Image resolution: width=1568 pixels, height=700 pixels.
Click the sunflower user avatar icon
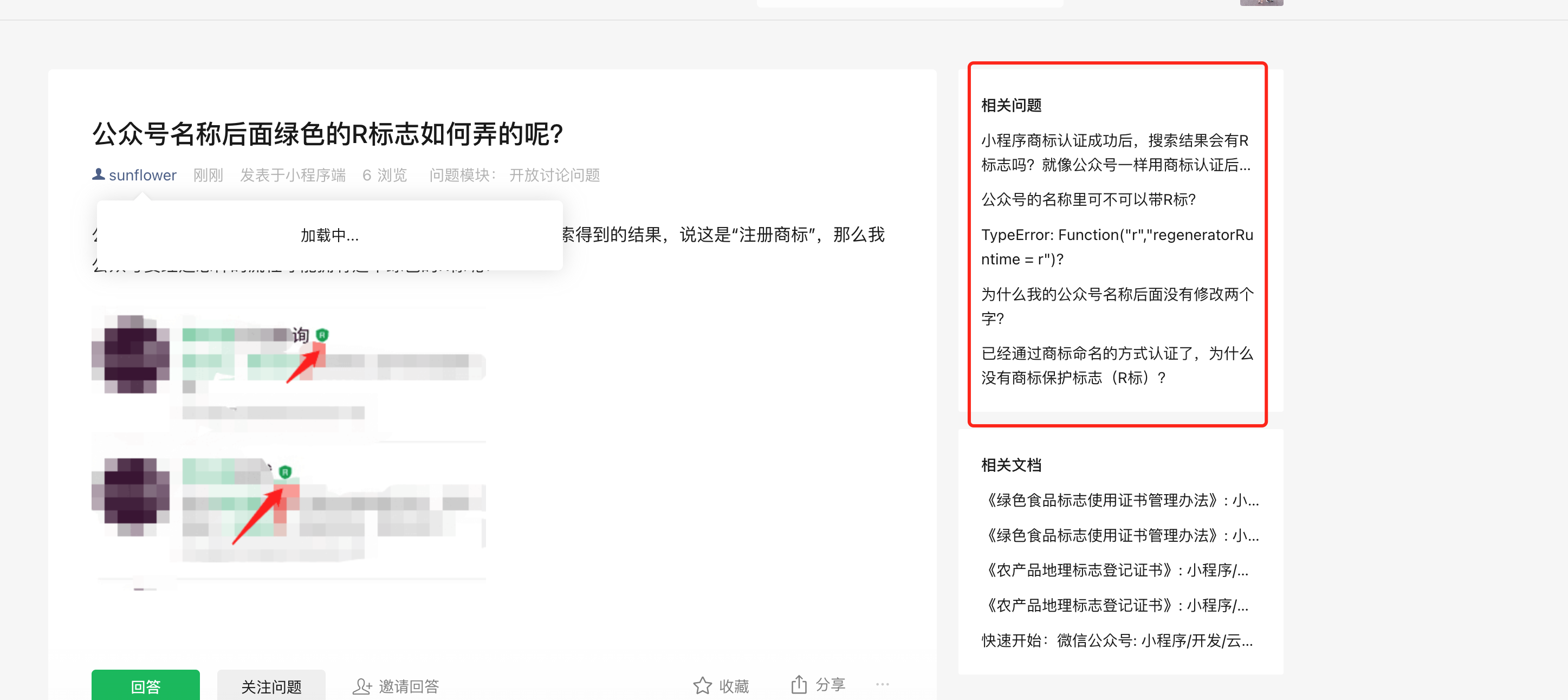tap(98, 174)
